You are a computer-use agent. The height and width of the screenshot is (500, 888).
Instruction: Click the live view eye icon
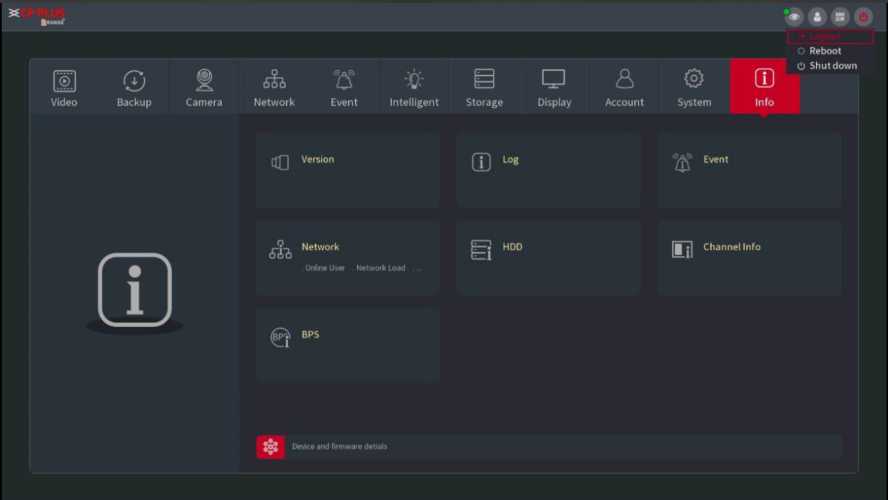click(x=794, y=17)
